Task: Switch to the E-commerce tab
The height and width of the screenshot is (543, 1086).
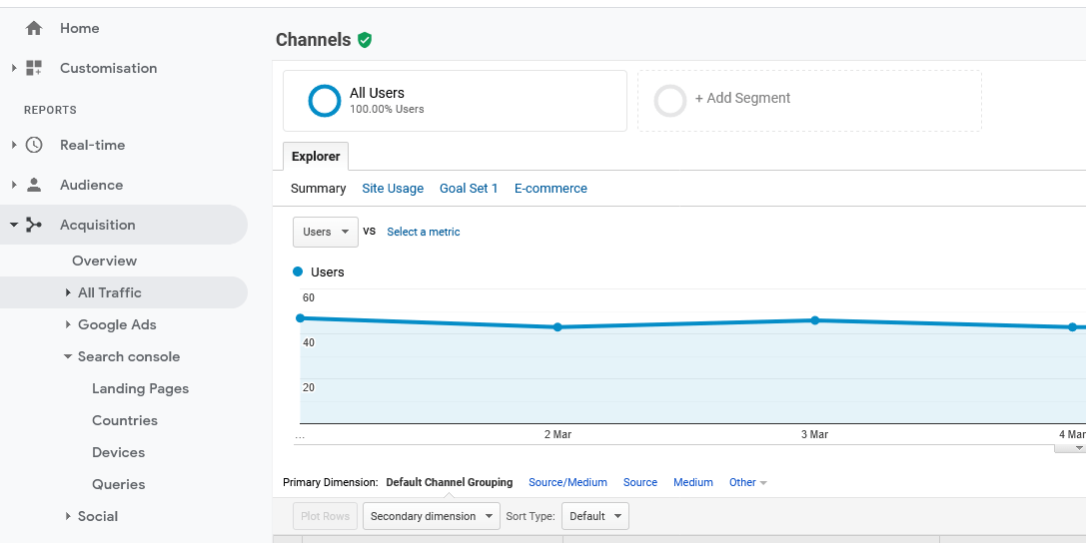Action: (x=550, y=189)
